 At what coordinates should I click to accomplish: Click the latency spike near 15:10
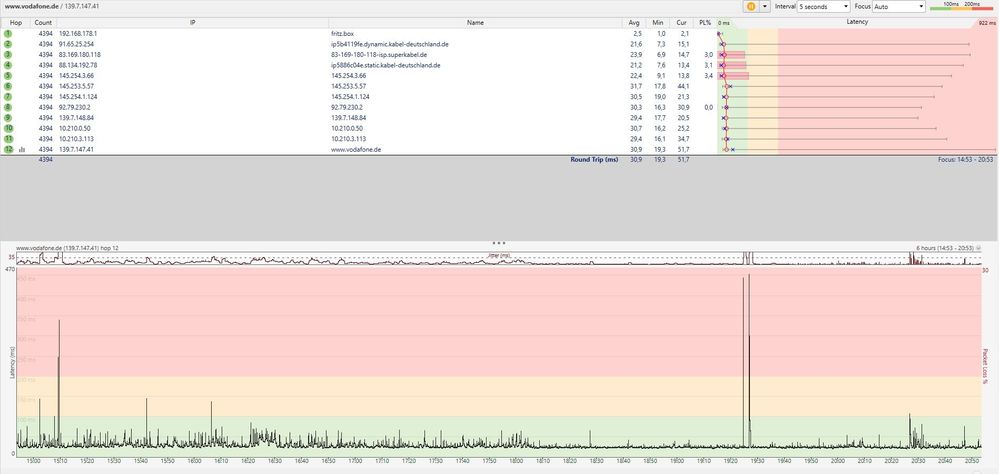point(59,382)
